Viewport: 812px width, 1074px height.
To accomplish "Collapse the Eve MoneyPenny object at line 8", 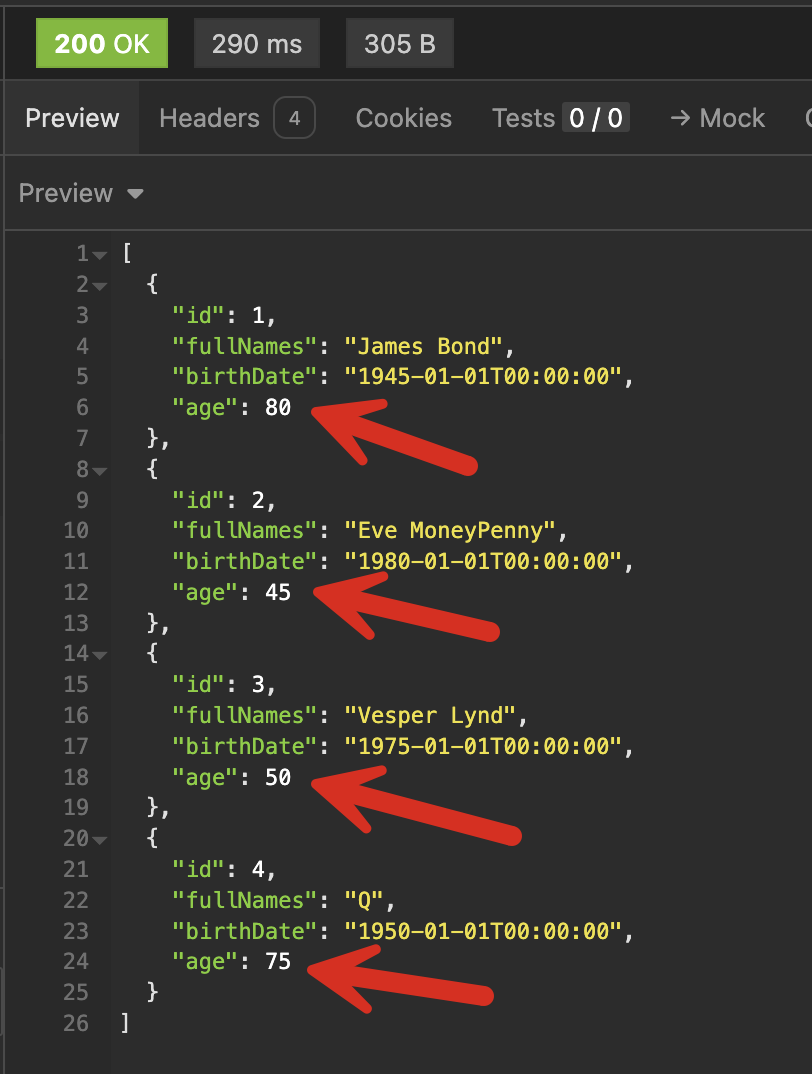I will click(x=99, y=471).
